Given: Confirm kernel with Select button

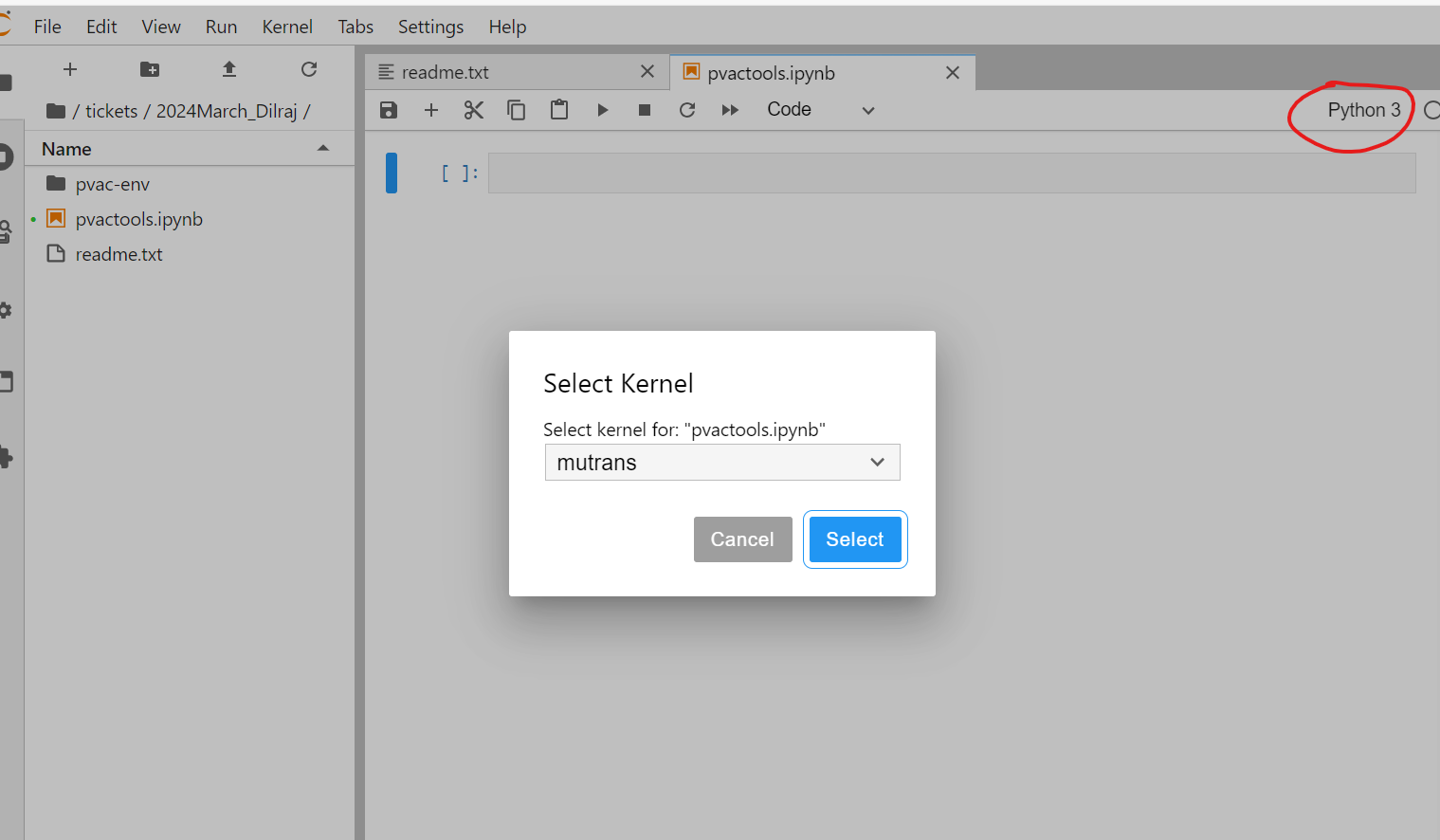Looking at the screenshot, I should (x=855, y=539).
